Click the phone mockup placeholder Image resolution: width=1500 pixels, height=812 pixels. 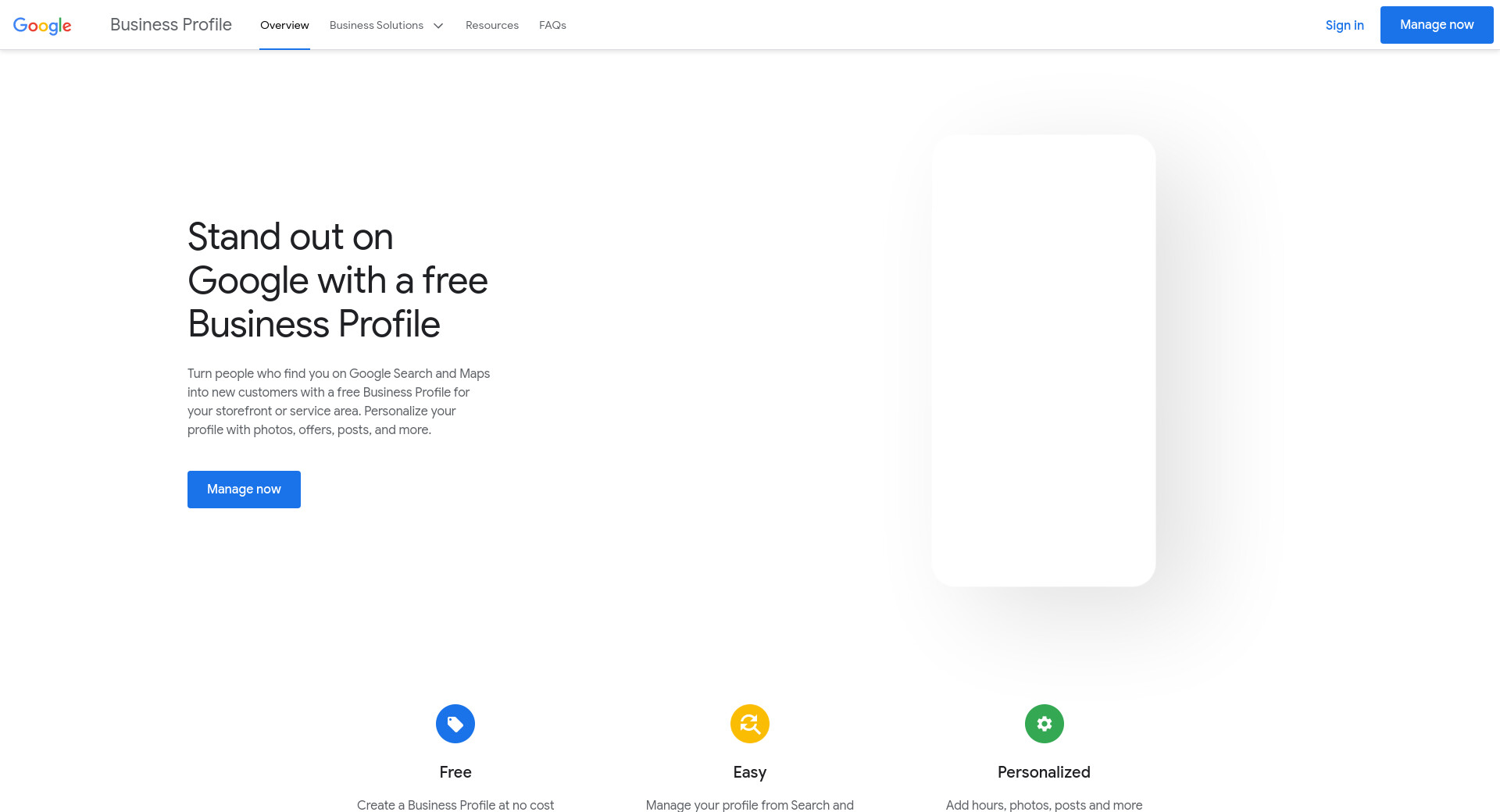[1044, 361]
